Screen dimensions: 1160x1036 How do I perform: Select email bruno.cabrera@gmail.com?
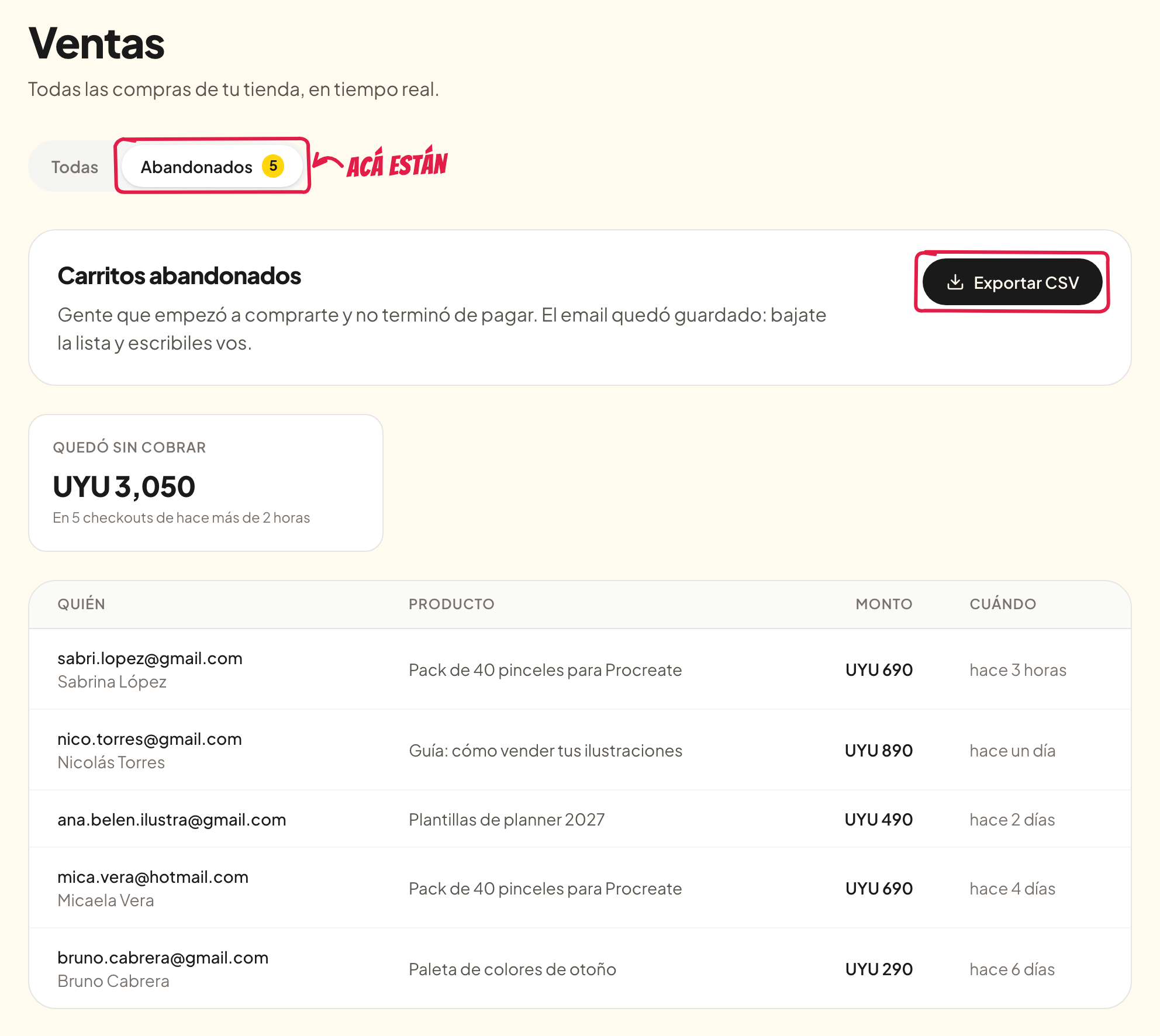163,958
